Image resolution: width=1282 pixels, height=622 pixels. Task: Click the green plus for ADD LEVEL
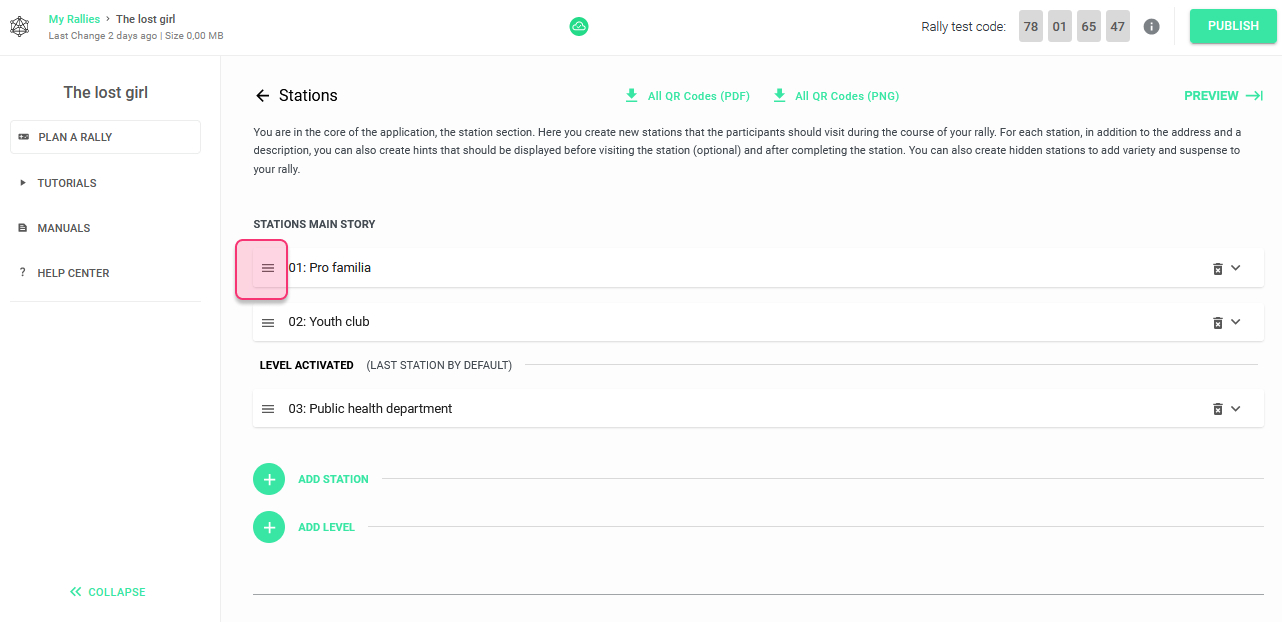[x=269, y=527]
